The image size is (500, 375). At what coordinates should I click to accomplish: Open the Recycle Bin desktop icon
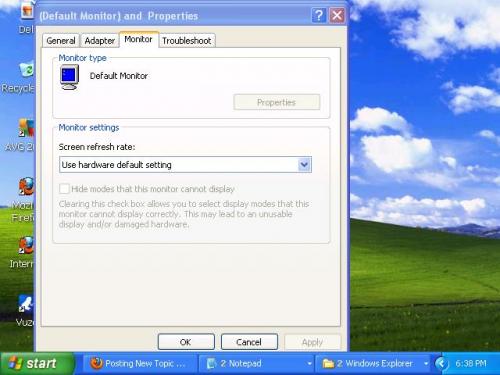[26, 69]
